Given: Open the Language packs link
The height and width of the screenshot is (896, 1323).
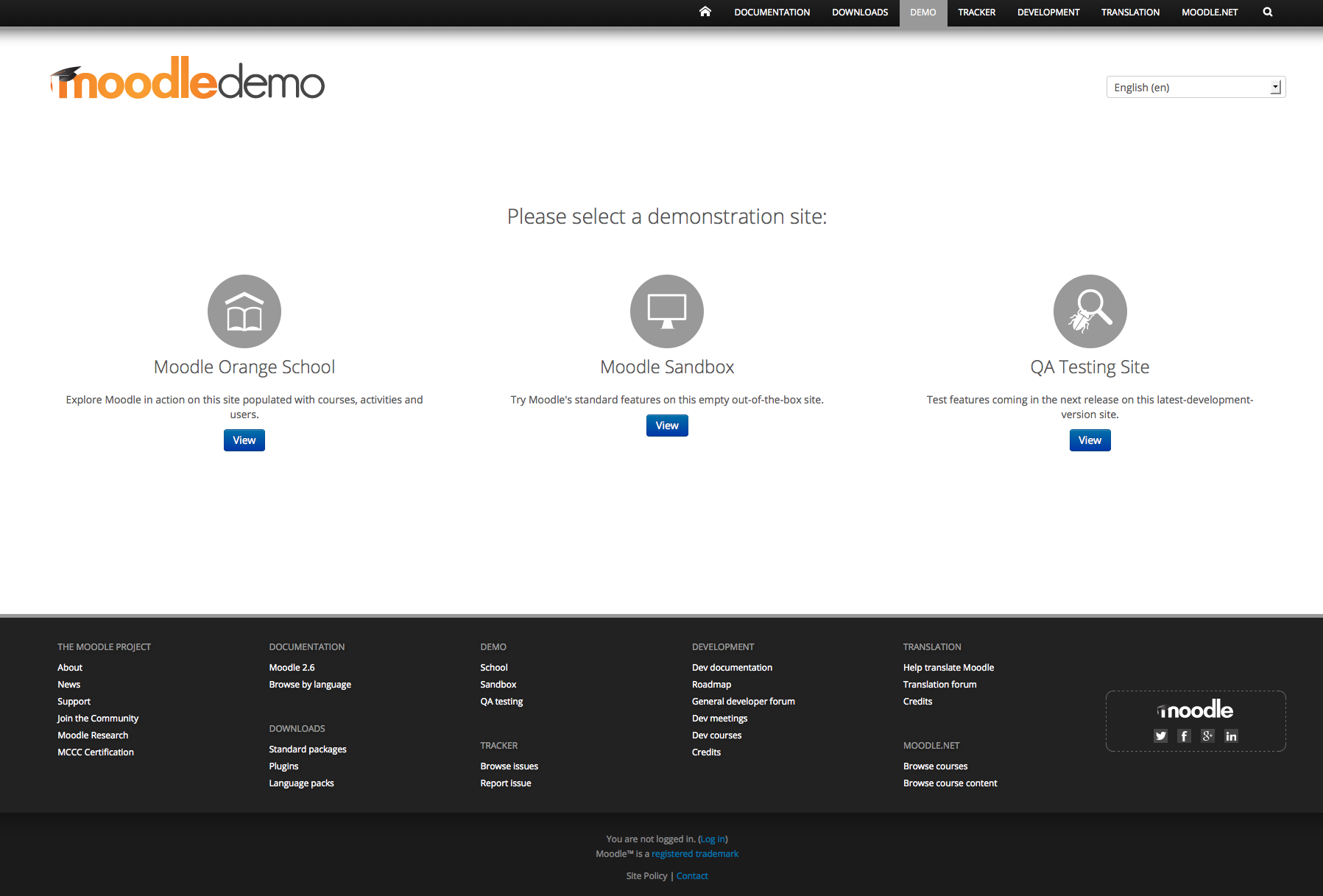Looking at the screenshot, I should (x=301, y=783).
